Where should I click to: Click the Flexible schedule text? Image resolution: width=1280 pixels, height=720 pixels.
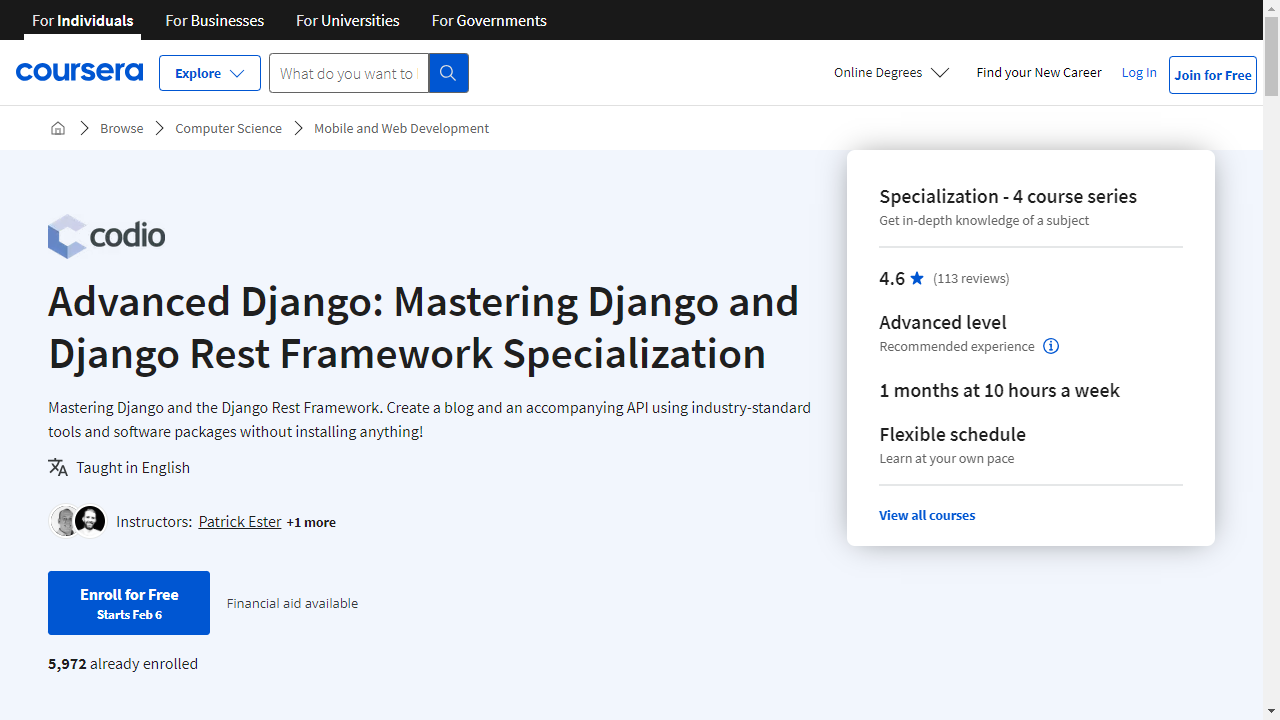[952, 434]
